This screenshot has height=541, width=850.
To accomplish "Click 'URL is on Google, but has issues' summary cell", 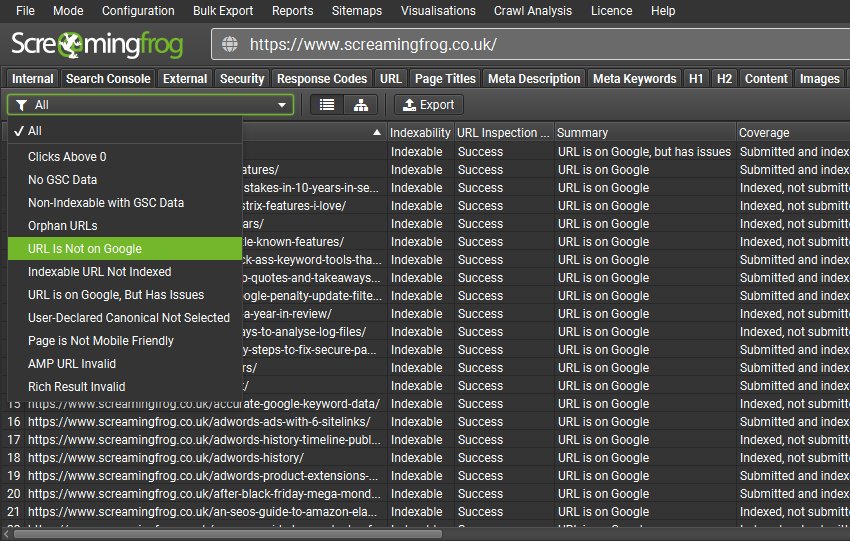I will click(x=645, y=151).
